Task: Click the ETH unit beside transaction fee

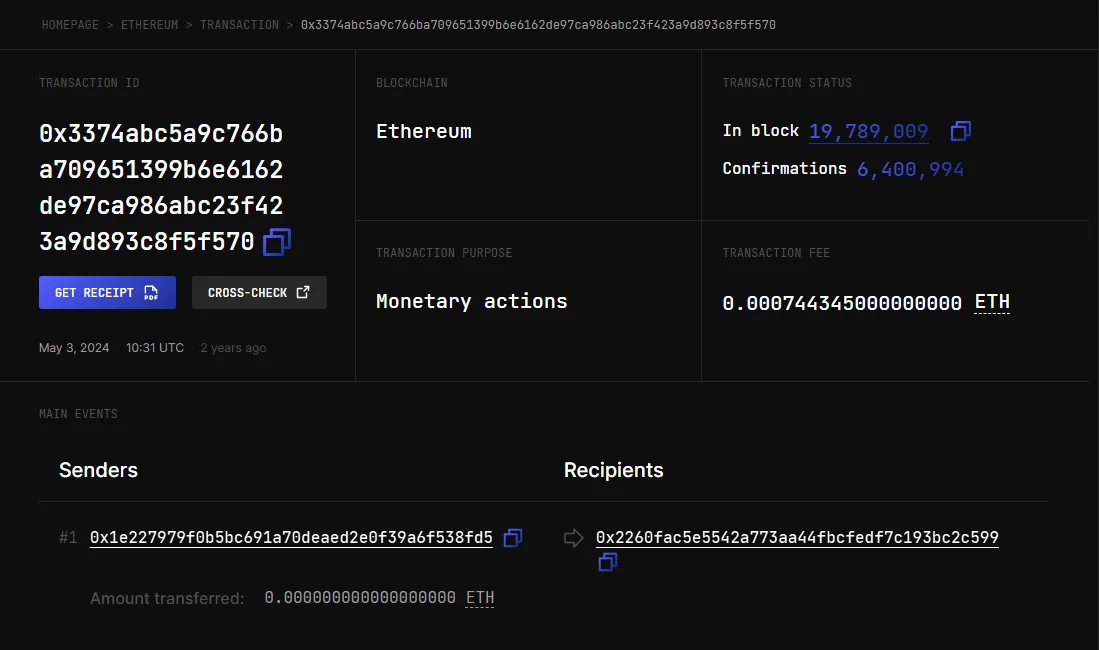Action: [992, 302]
